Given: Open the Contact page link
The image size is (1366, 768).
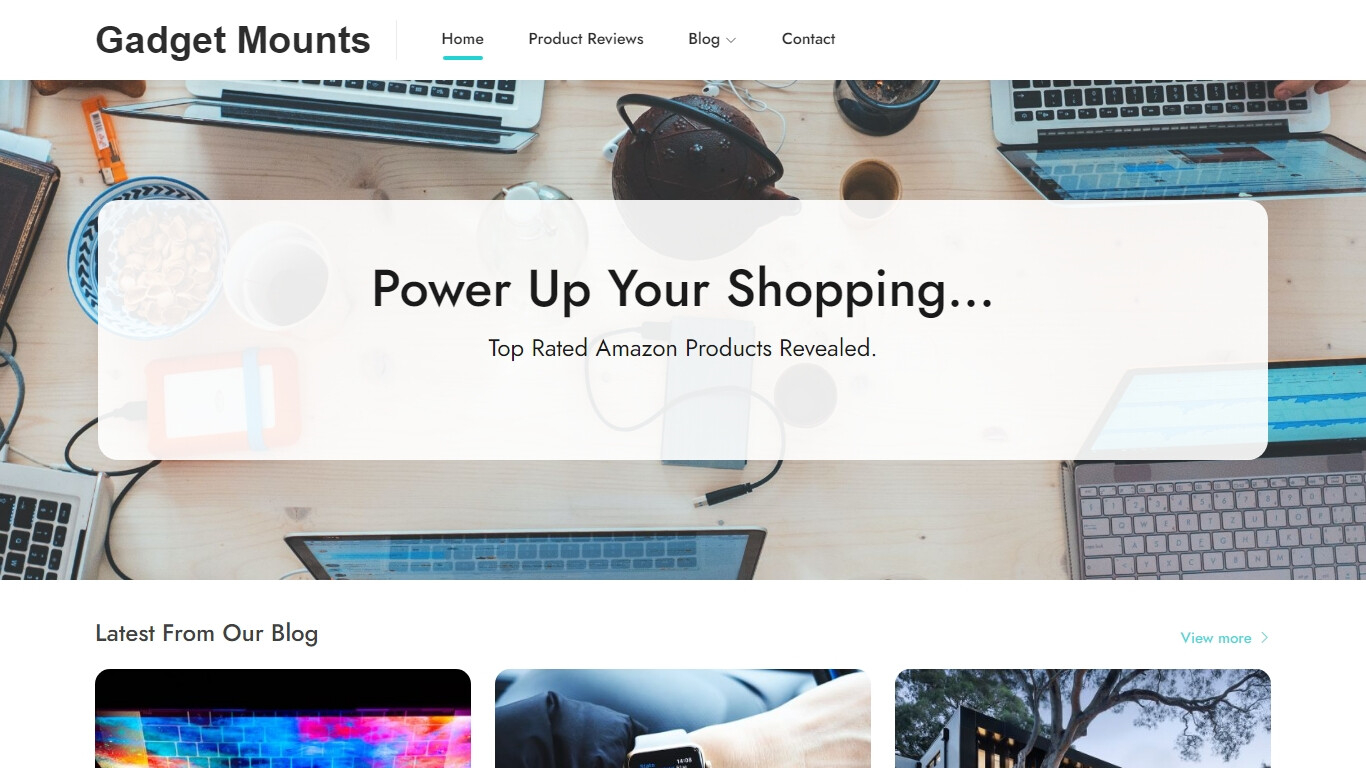Looking at the screenshot, I should [x=808, y=39].
